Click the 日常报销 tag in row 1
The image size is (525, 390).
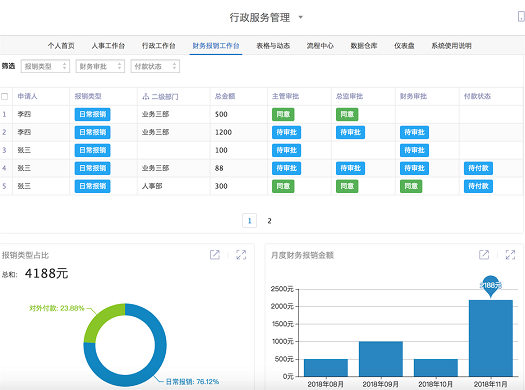point(92,114)
